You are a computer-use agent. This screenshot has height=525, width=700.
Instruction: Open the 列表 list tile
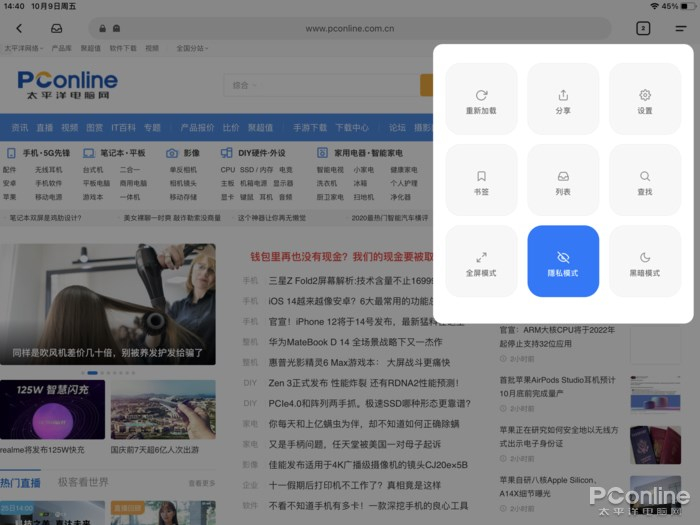click(563, 180)
